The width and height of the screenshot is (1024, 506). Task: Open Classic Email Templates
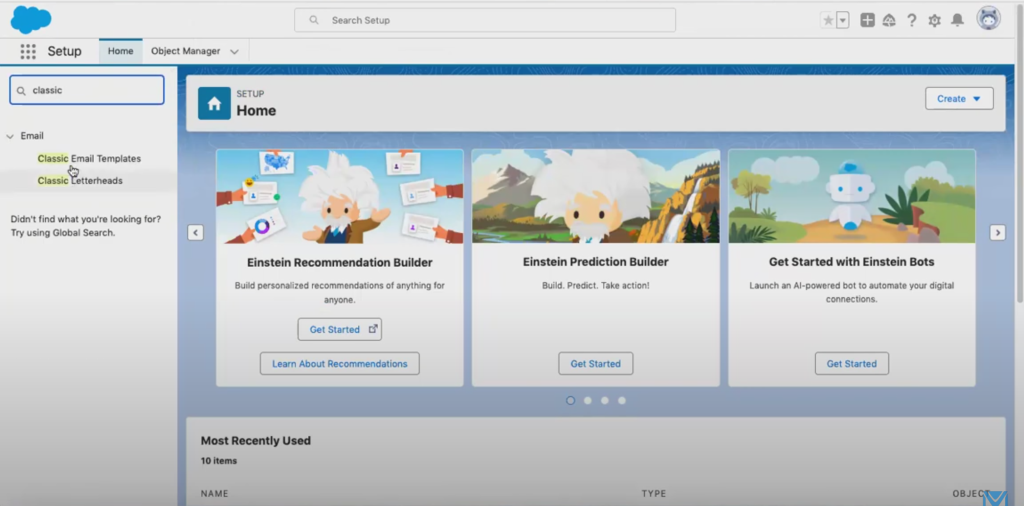[89, 159]
